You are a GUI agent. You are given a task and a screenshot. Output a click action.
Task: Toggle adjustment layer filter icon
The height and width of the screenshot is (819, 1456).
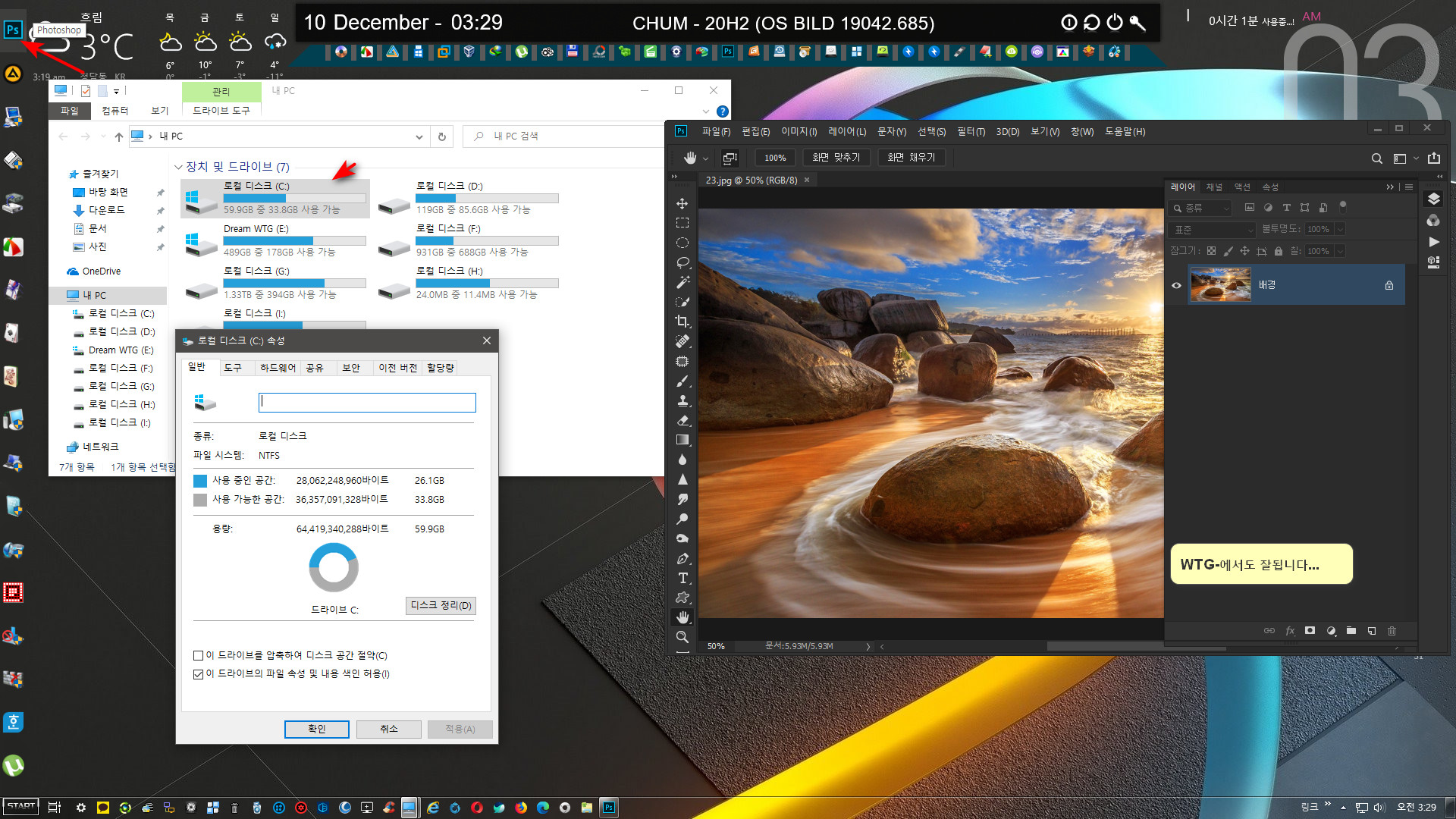(x=1268, y=207)
